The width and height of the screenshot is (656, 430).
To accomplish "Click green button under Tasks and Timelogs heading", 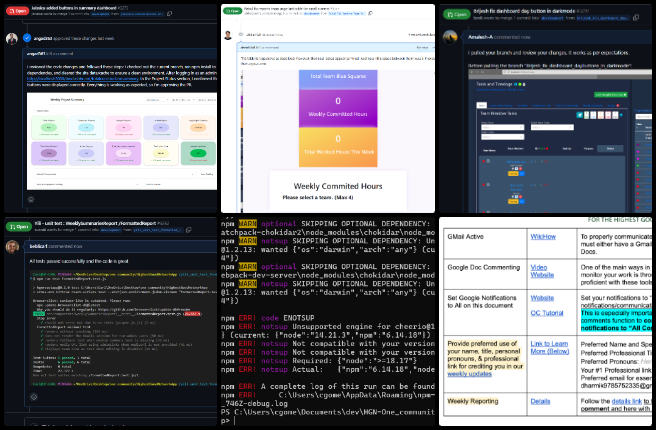I will pyautogui.click(x=610, y=95).
